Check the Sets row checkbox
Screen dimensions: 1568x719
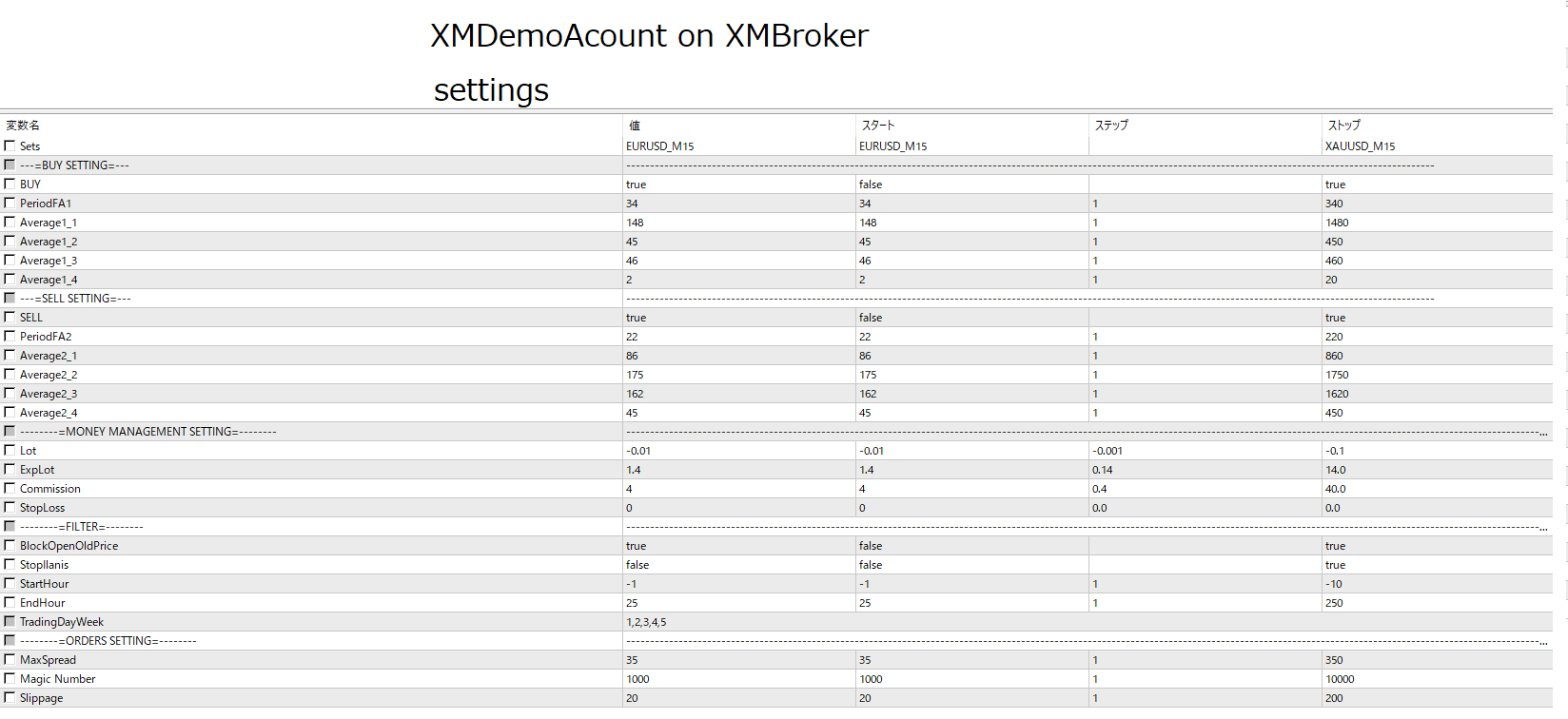[x=10, y=146]
